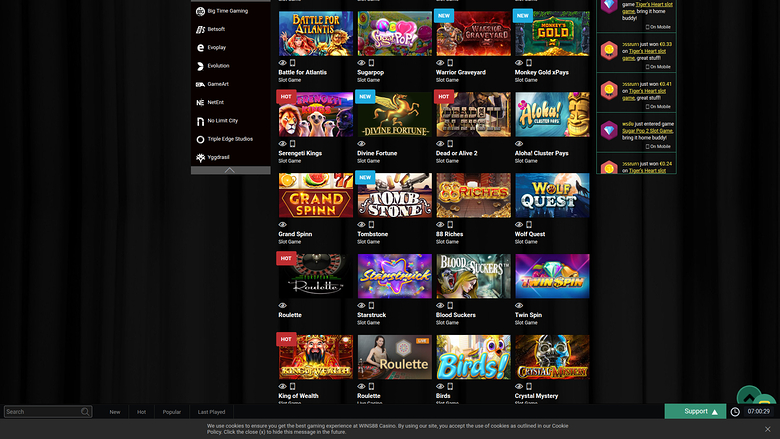Open the New games filter tab

[x=115, y=412]
